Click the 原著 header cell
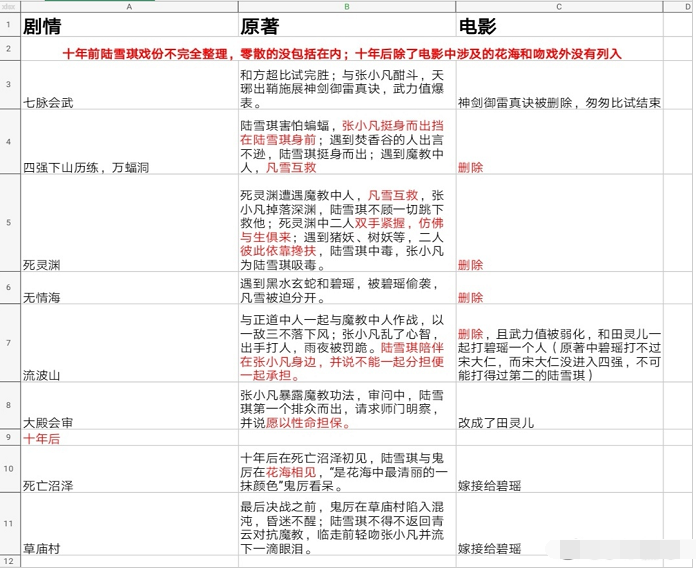The image size is (696, 568). tap(347, 25)
